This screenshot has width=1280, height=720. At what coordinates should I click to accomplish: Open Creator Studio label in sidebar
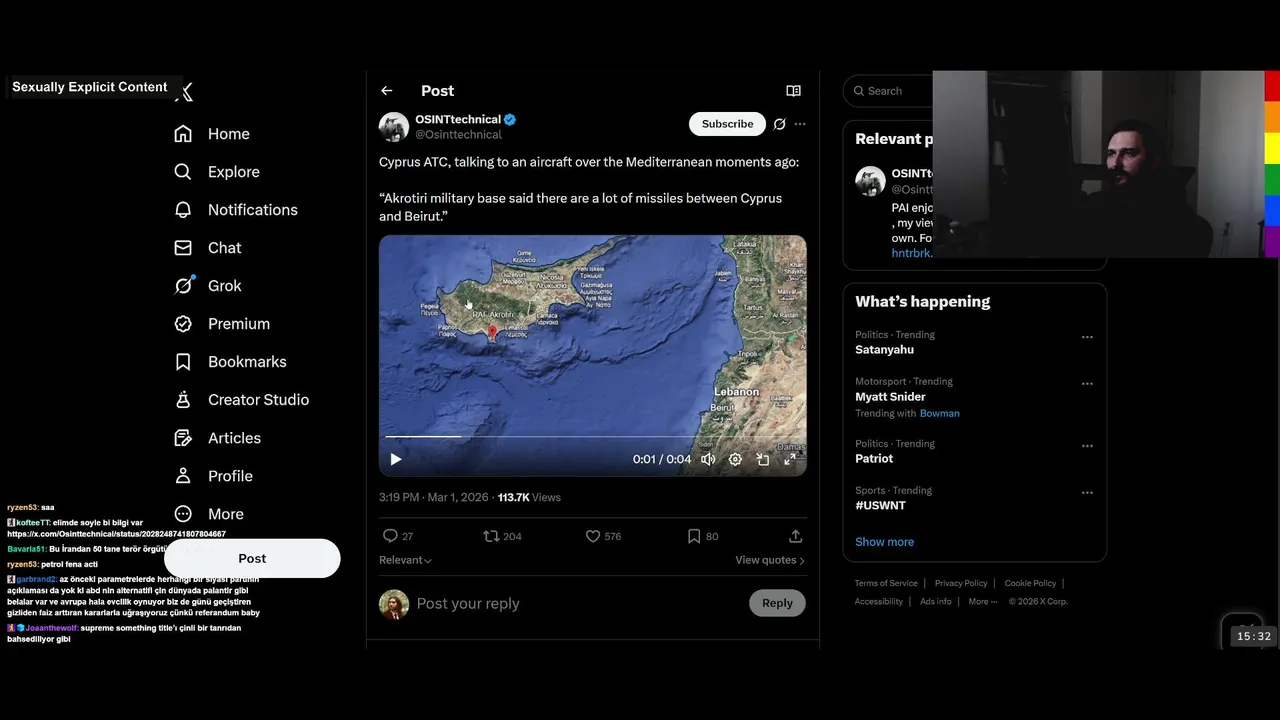click(x=258, y=400)
